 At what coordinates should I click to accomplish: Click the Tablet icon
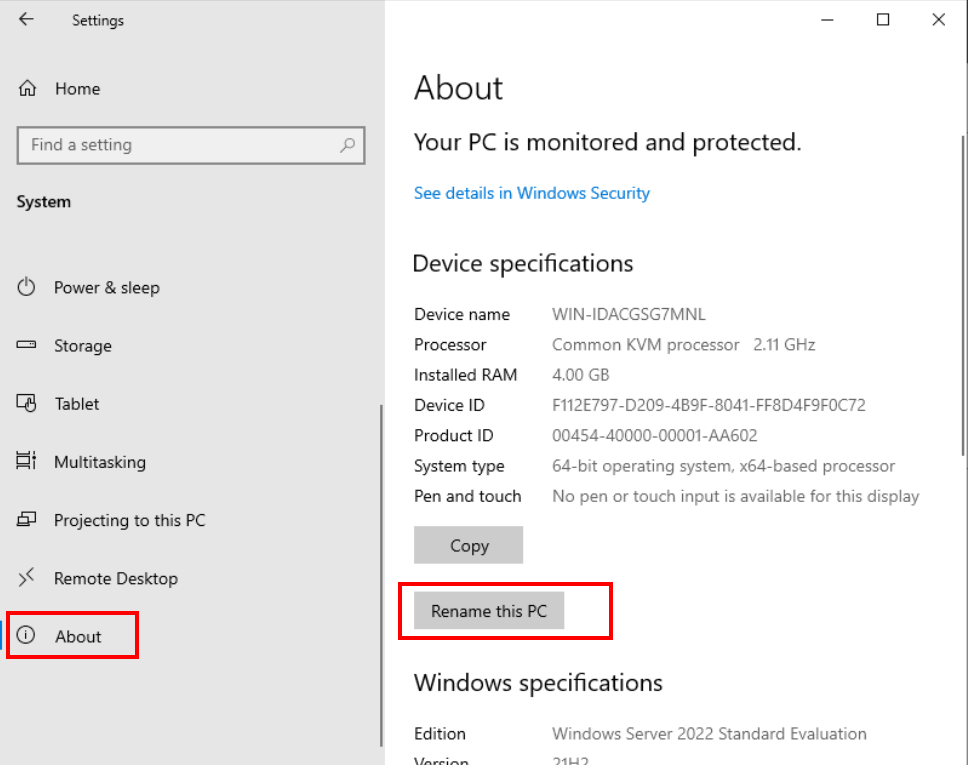[27, 403]
